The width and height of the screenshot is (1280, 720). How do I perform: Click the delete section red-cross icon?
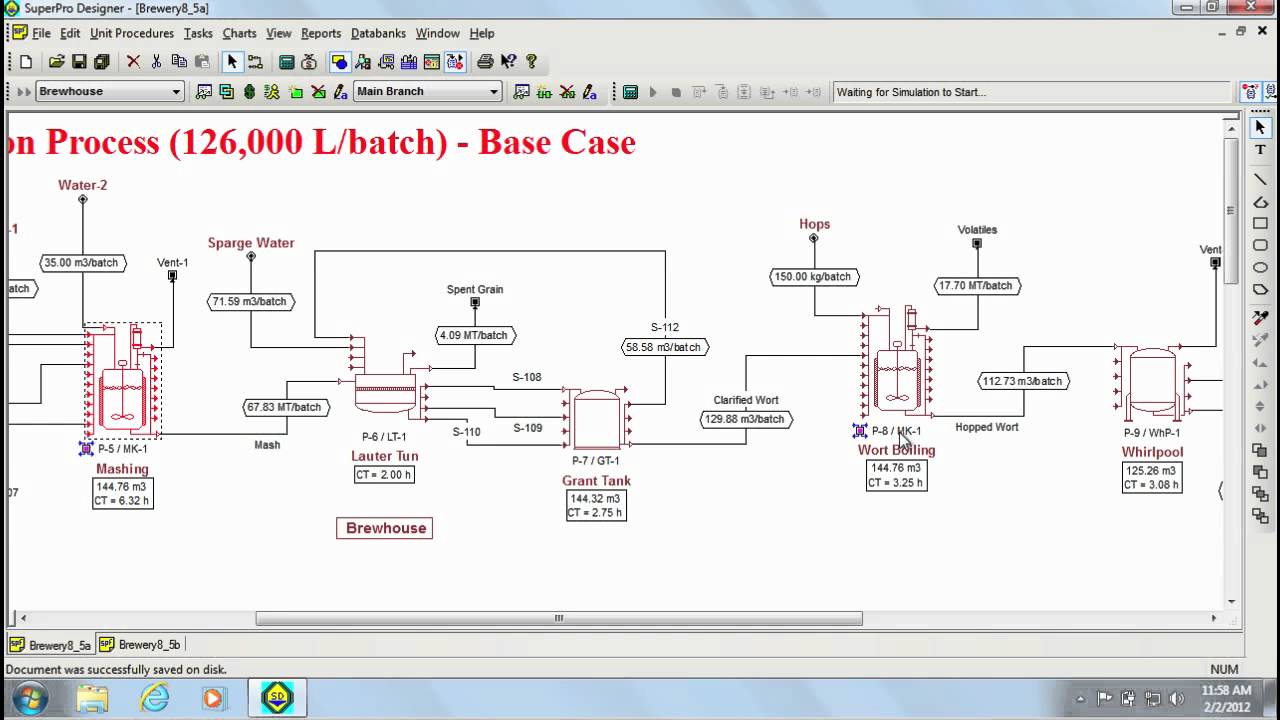pyautogui.click(x=318, y=92)
